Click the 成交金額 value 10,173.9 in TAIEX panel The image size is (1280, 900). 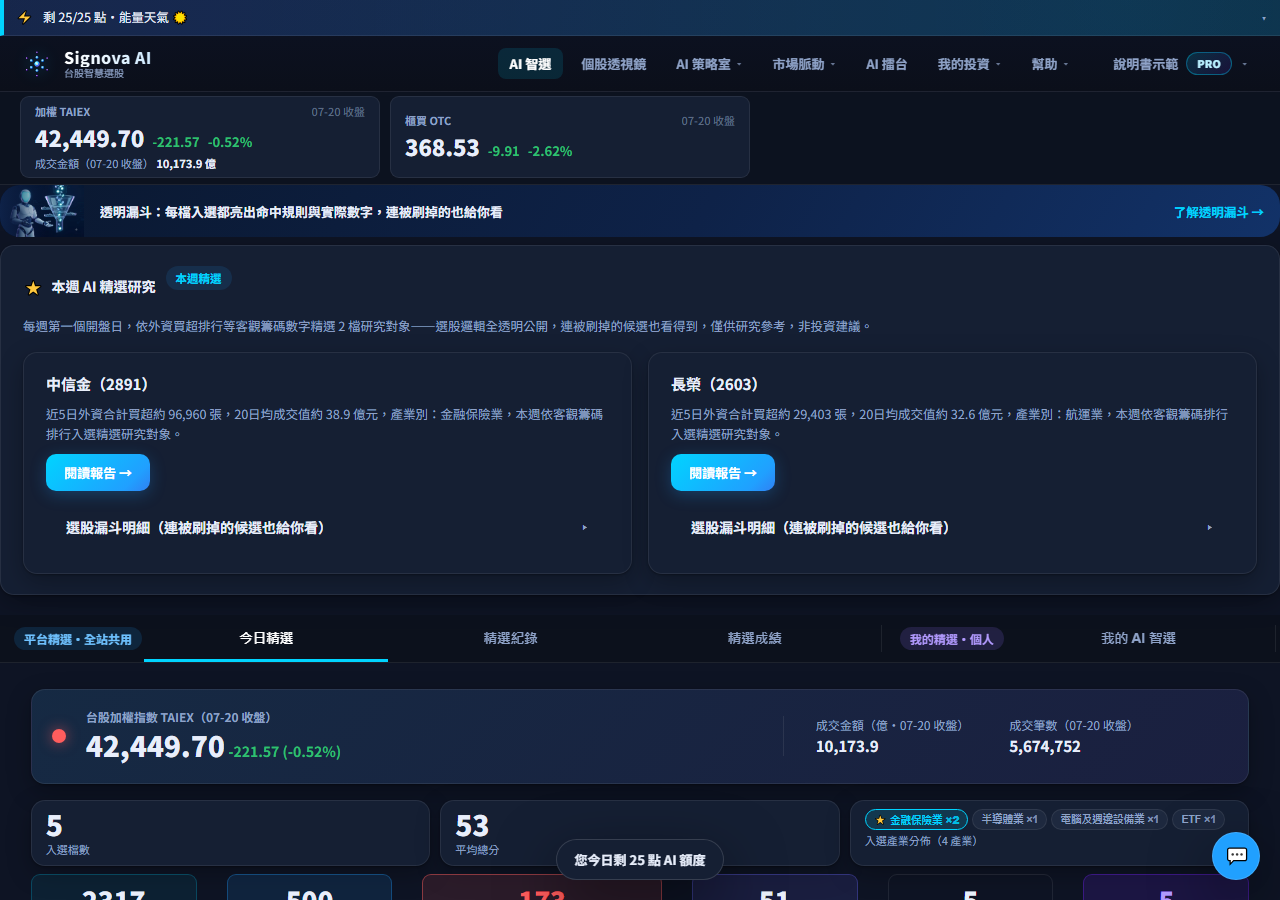point(847,746)
